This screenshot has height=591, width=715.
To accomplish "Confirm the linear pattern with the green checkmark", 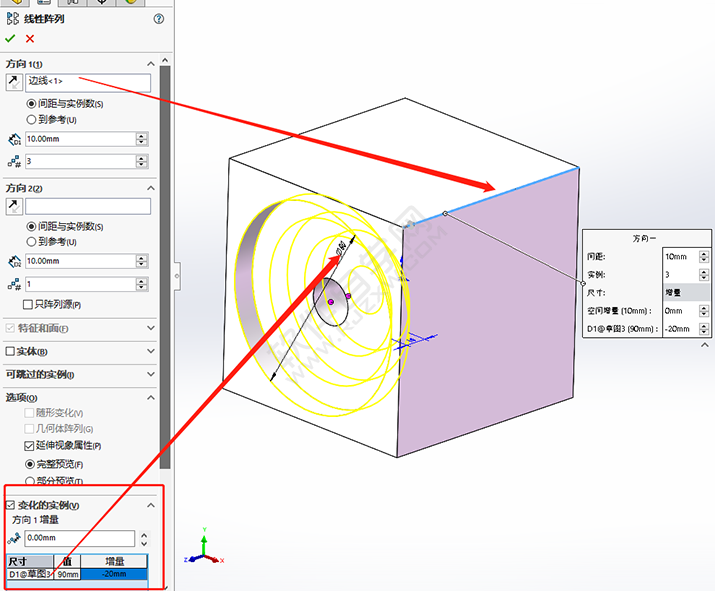I will tap(10, 39).
